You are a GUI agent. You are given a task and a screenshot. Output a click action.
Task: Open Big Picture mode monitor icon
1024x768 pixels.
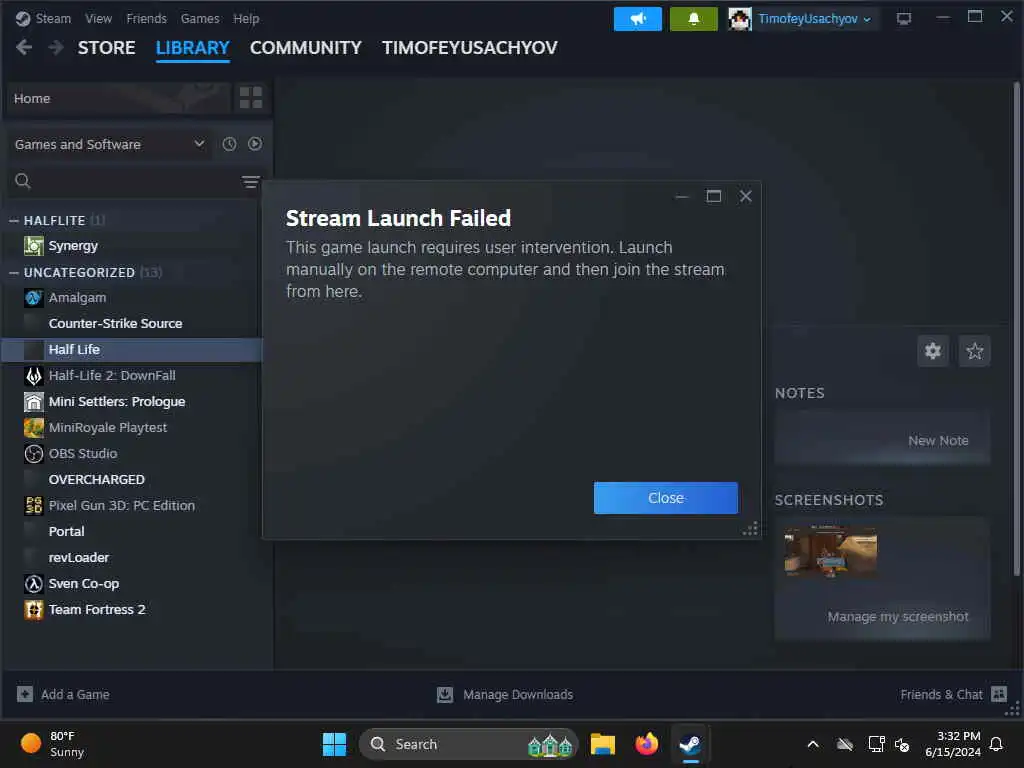[903, 19]
